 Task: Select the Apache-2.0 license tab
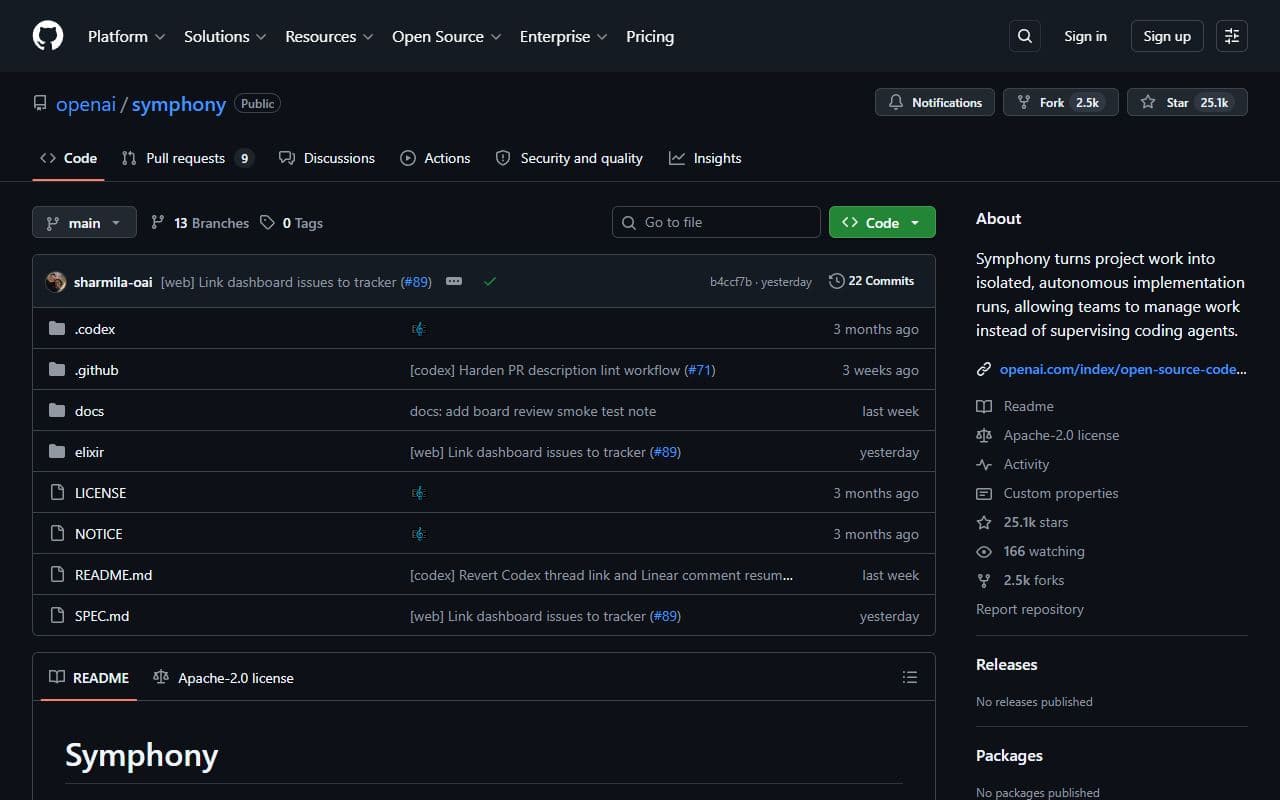(x=223, y=678)
